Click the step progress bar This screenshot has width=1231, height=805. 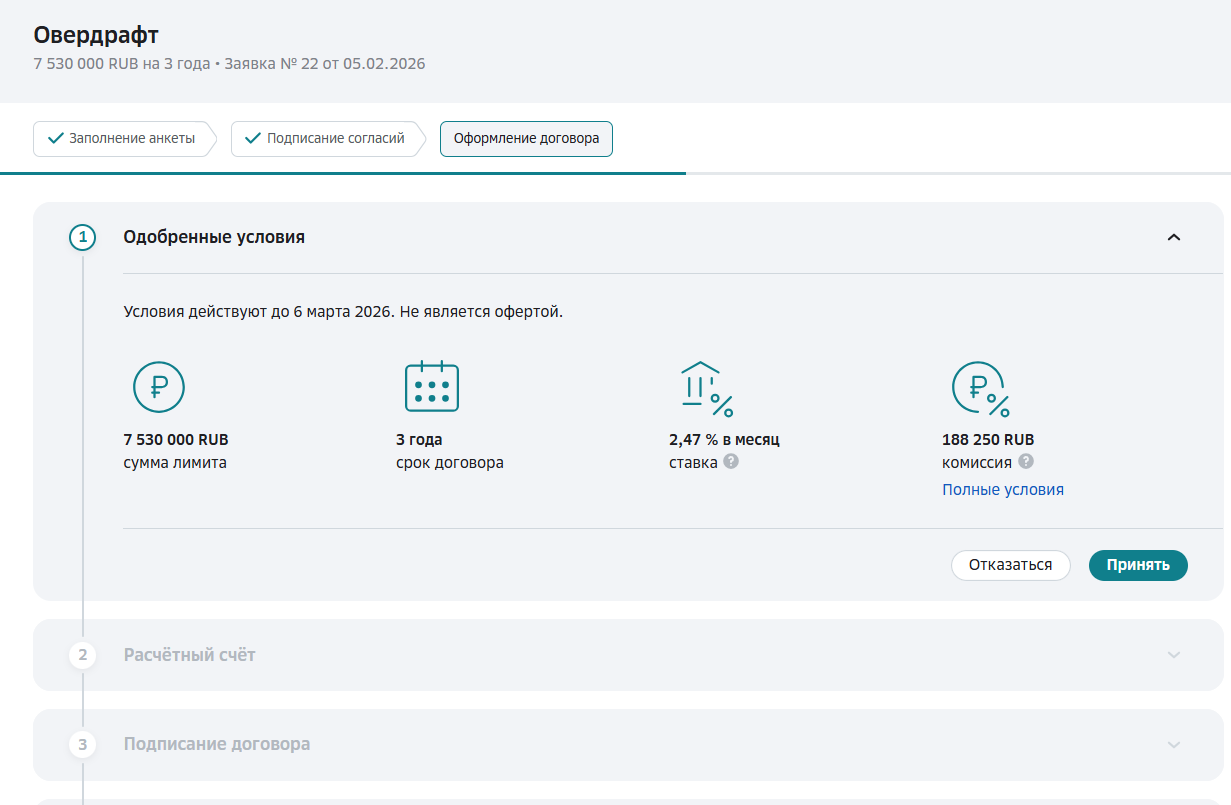point(615,173)
